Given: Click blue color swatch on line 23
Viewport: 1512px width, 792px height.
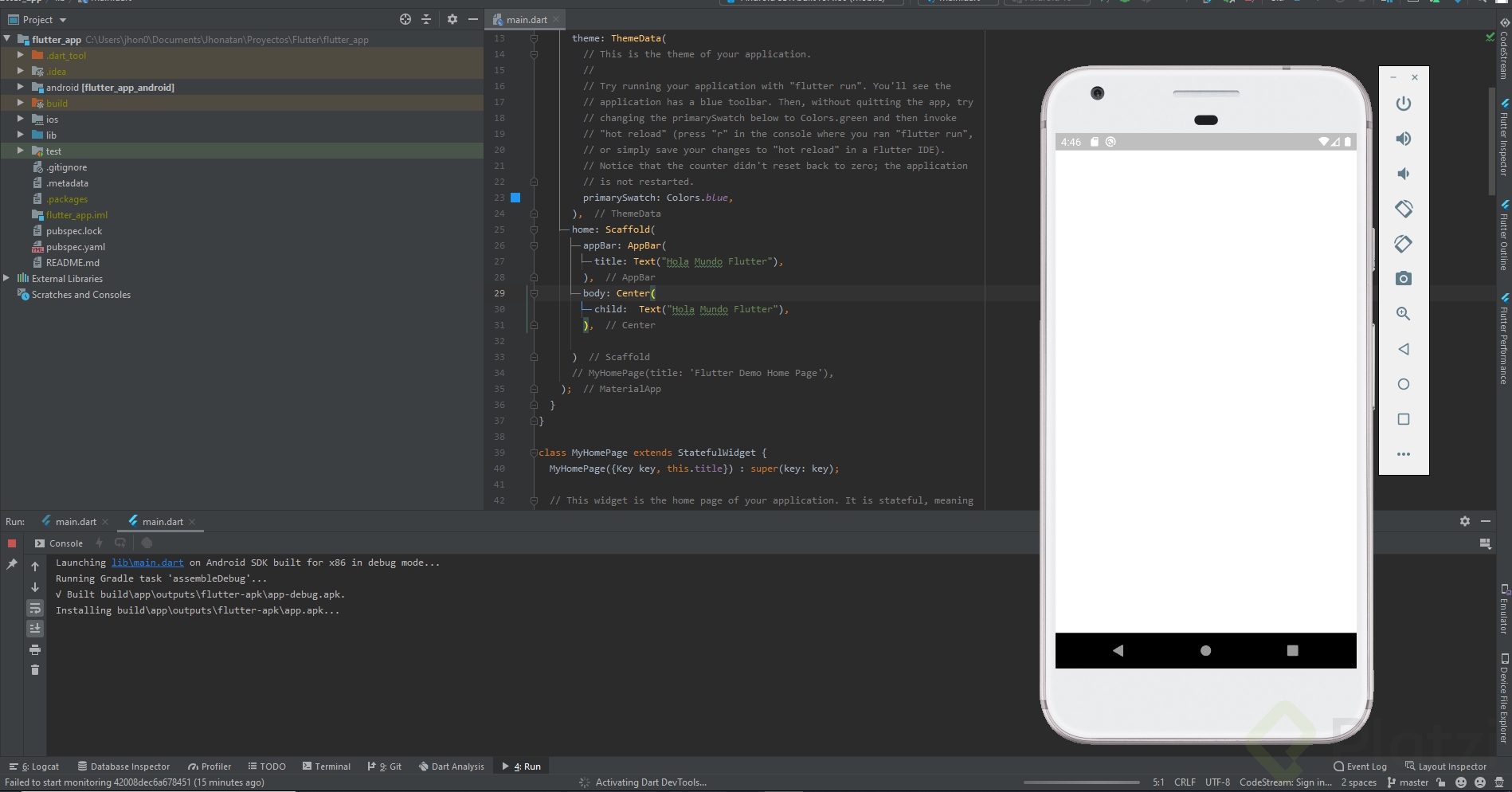Looking at the screenshot, I should tap(515, 198).
